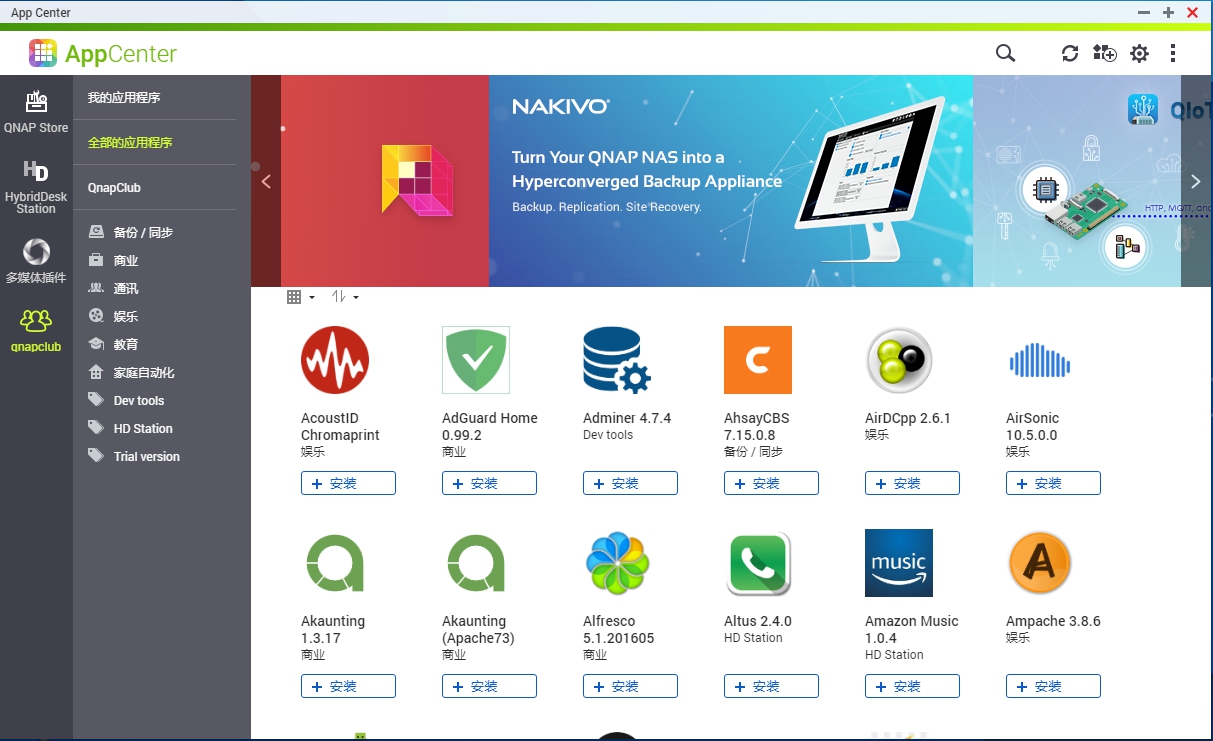Screen dimensions: 1213x741
Task: Open the 多媒体插件 section
Action: (x=36, y=261)
